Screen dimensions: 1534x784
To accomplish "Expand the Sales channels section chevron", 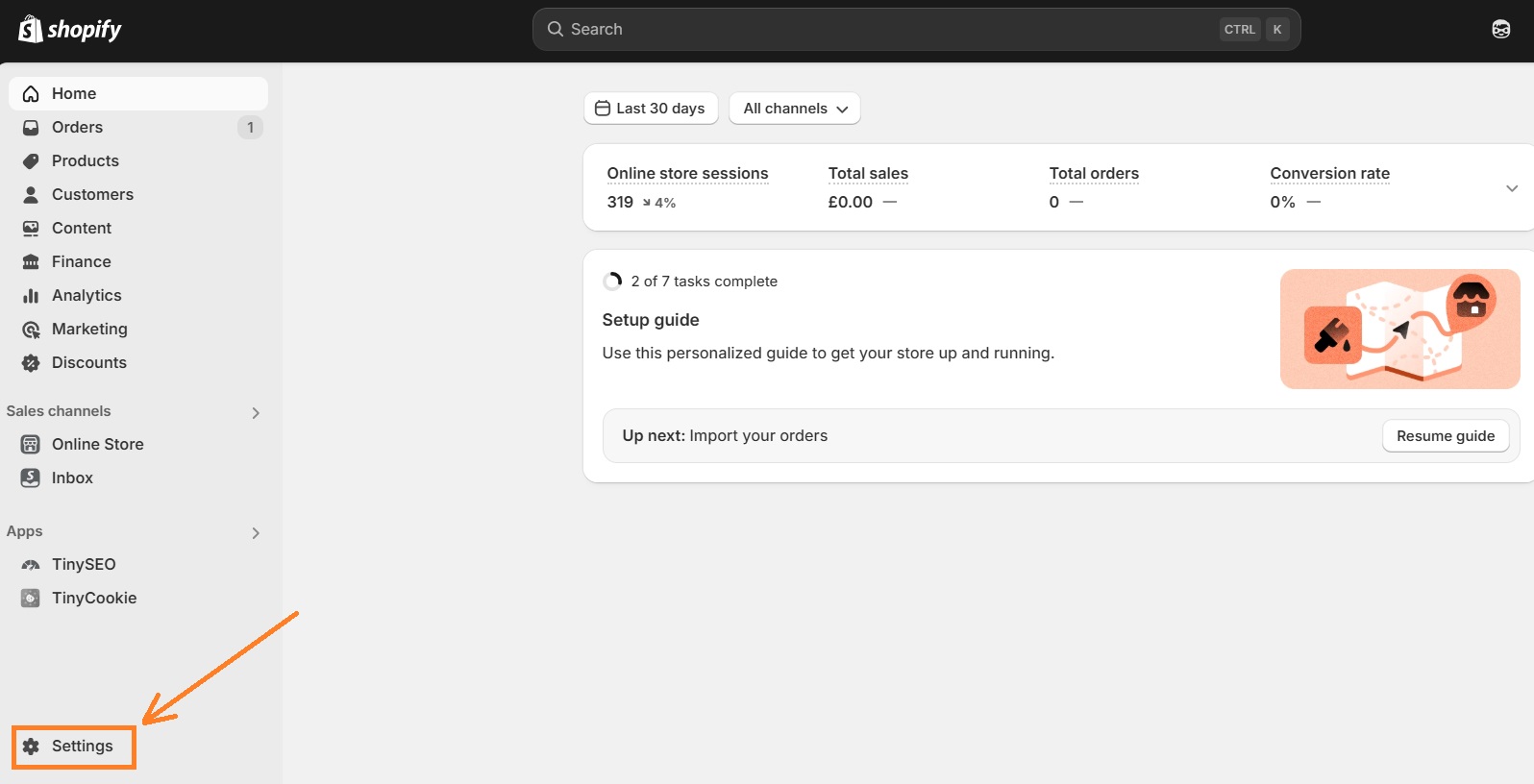I will point(256,412).
